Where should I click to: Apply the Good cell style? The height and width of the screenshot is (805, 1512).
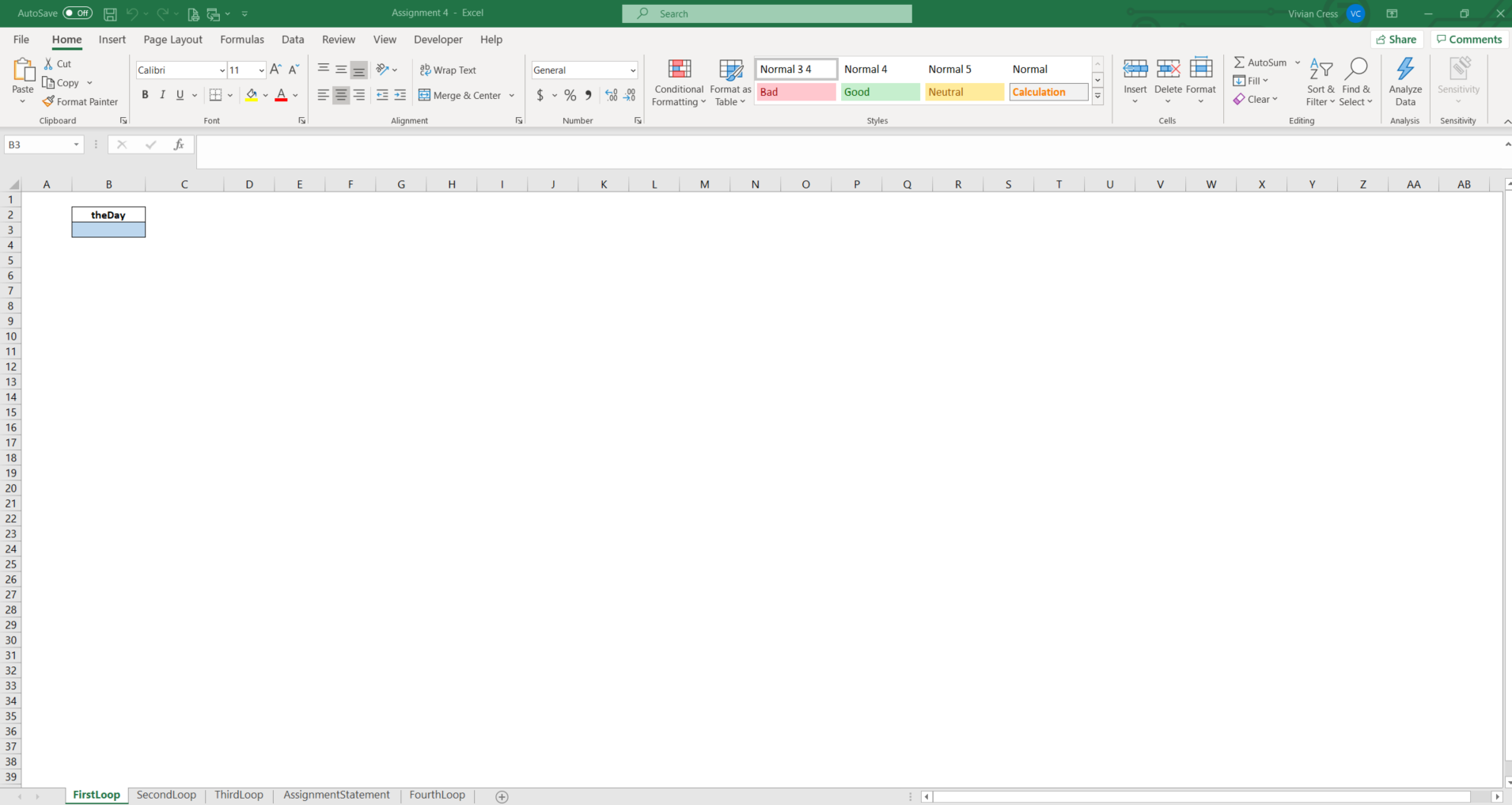point(879,92)
